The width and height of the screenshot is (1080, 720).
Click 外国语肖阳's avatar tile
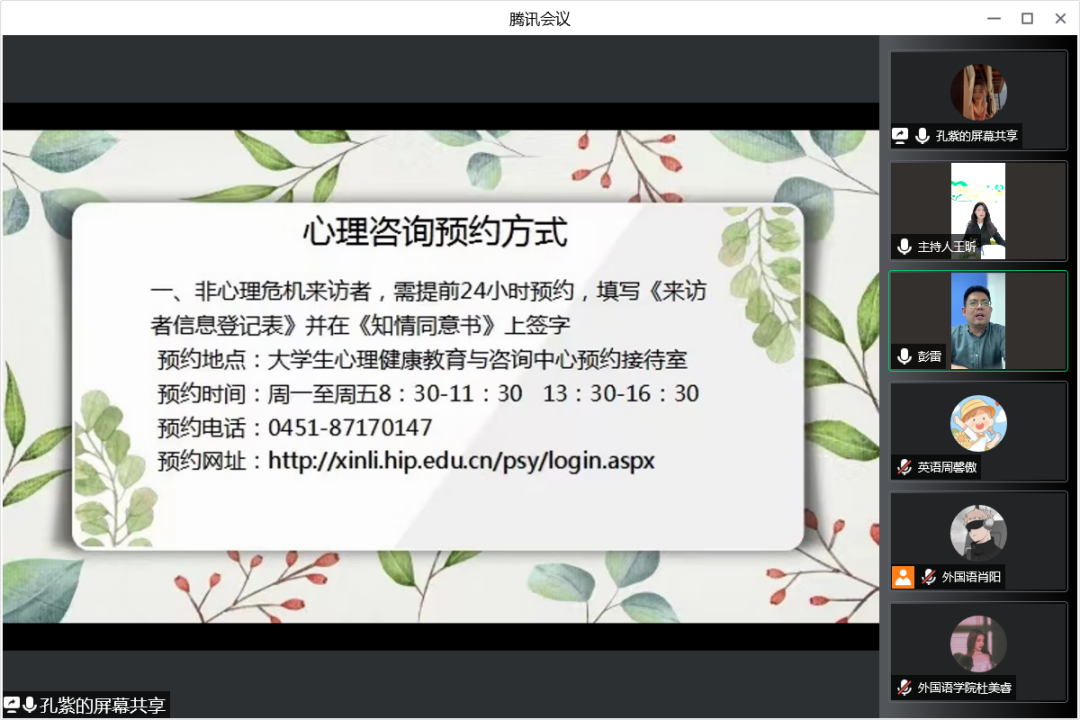pyautogui.click(x=978, y=533)
